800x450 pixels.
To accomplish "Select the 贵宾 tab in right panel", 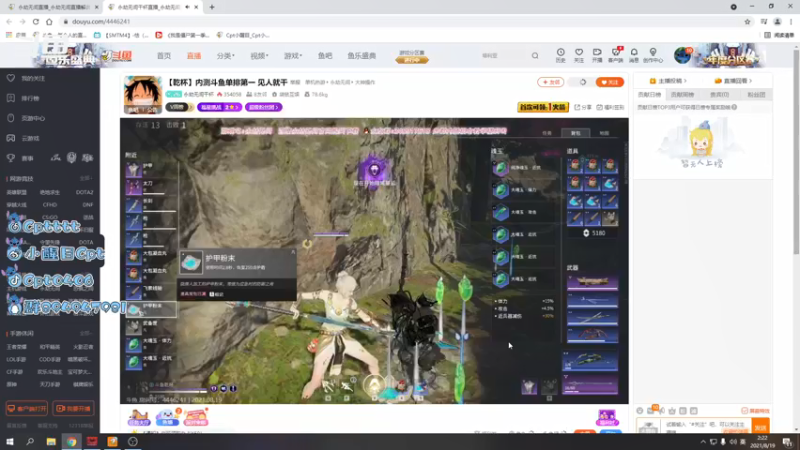I will tap(719, 95).
